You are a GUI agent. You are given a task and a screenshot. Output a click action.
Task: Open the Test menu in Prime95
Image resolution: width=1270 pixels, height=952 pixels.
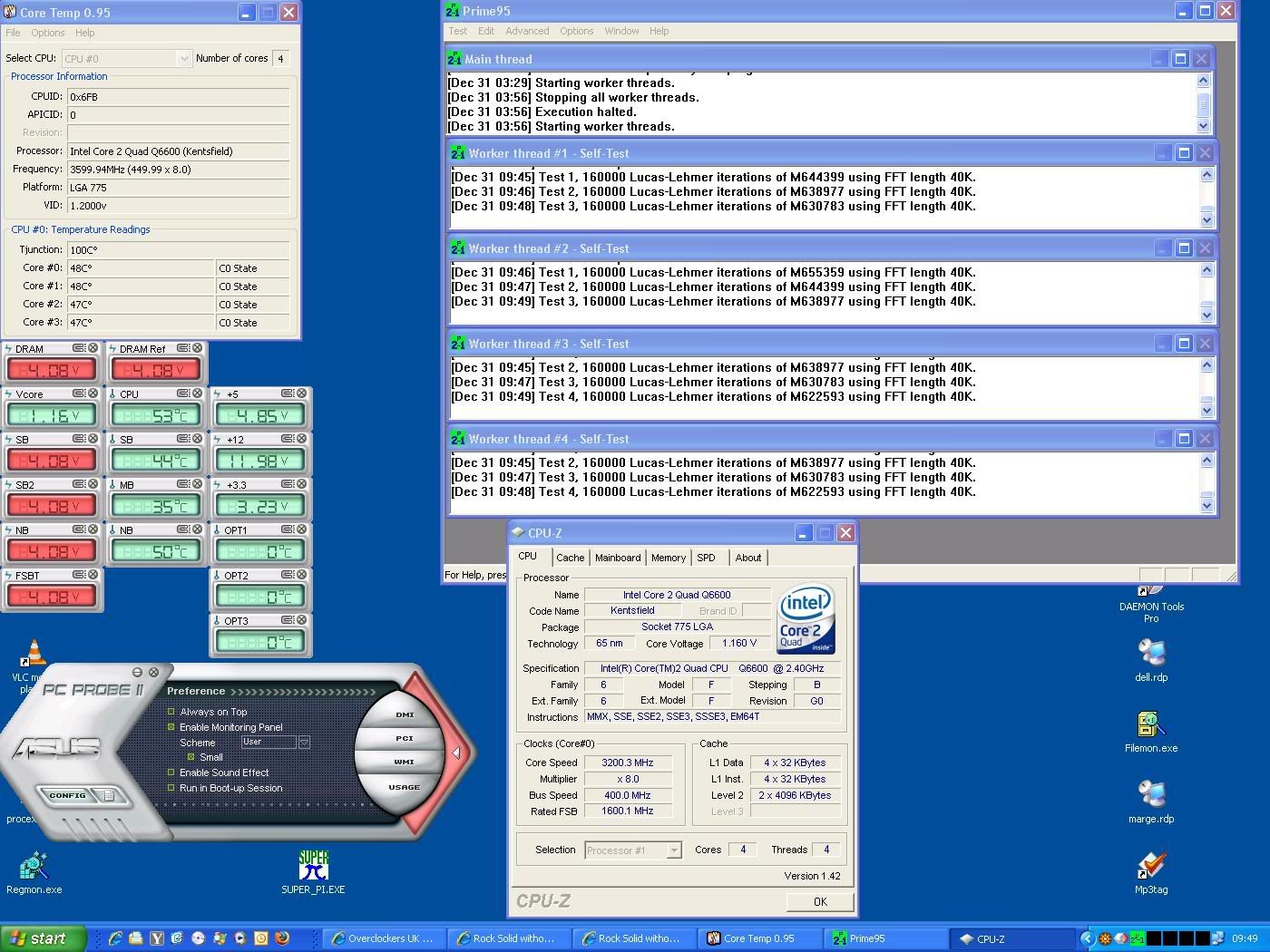pos(457,31)
